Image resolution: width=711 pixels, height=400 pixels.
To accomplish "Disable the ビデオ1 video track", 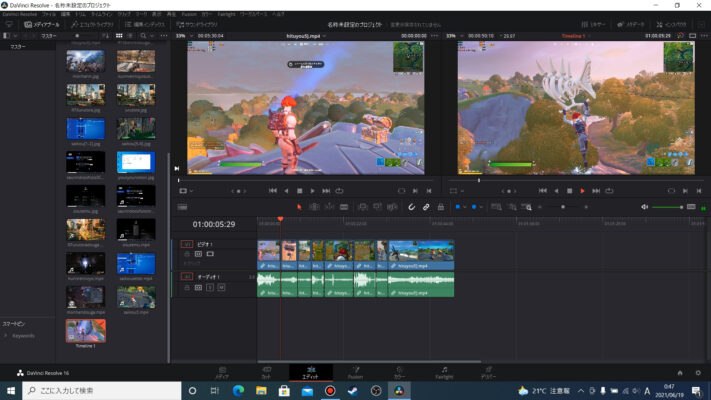I will tap(210, 254).
